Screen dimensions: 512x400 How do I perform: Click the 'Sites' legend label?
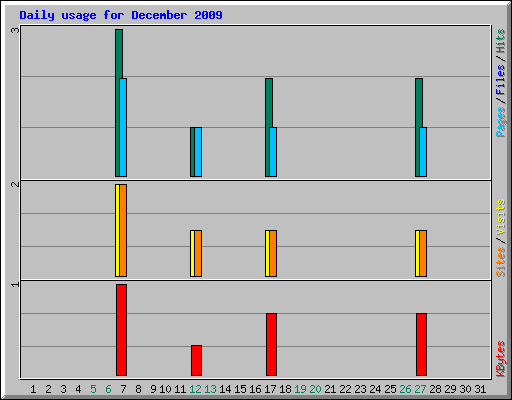501,262
